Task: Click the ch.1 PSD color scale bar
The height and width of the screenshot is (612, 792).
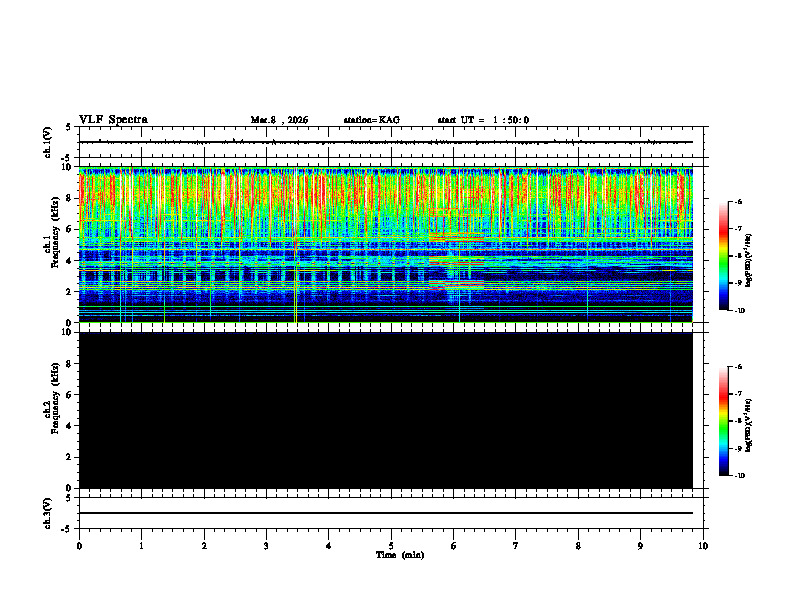Action: [723, 256]
